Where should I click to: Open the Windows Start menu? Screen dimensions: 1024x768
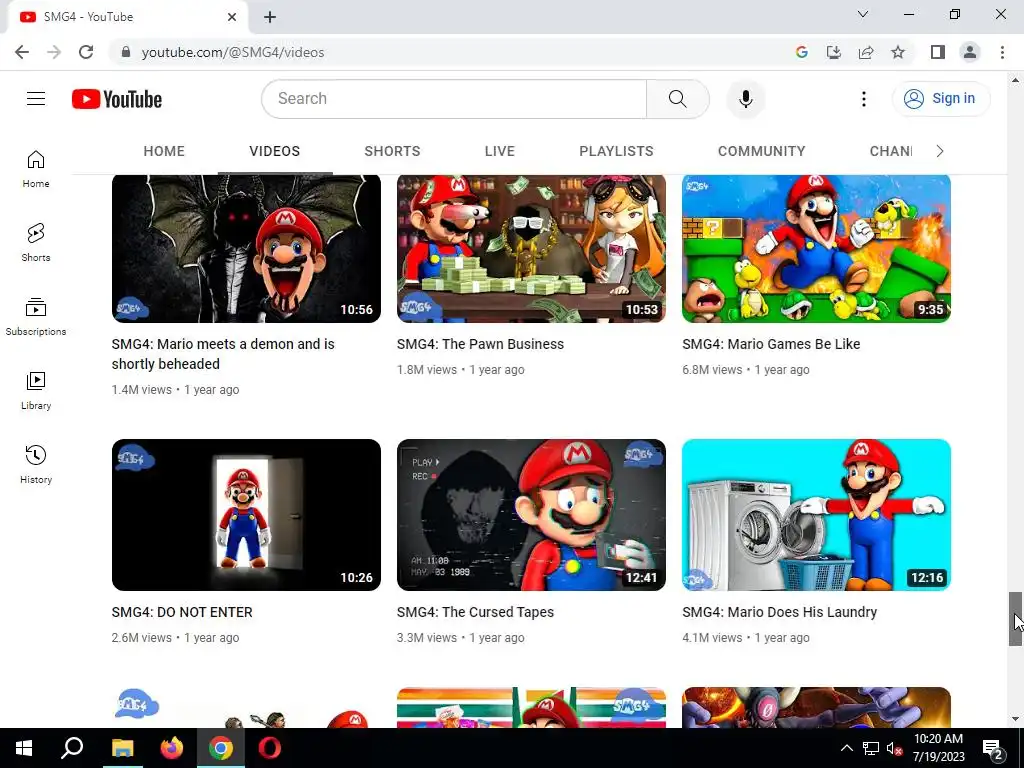coord(24,748)
